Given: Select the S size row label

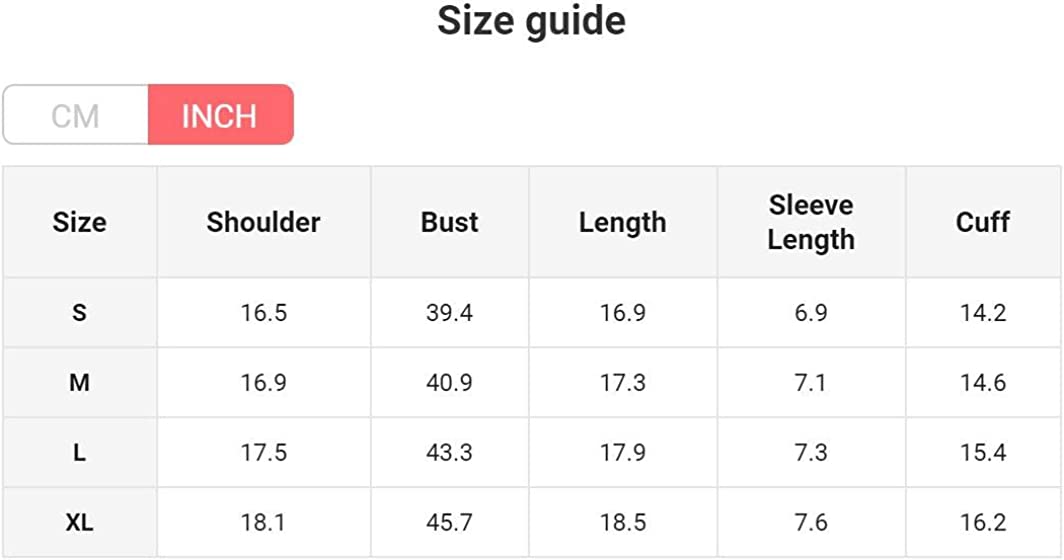Looking at the screenshot, I should (x=79, y=313).
